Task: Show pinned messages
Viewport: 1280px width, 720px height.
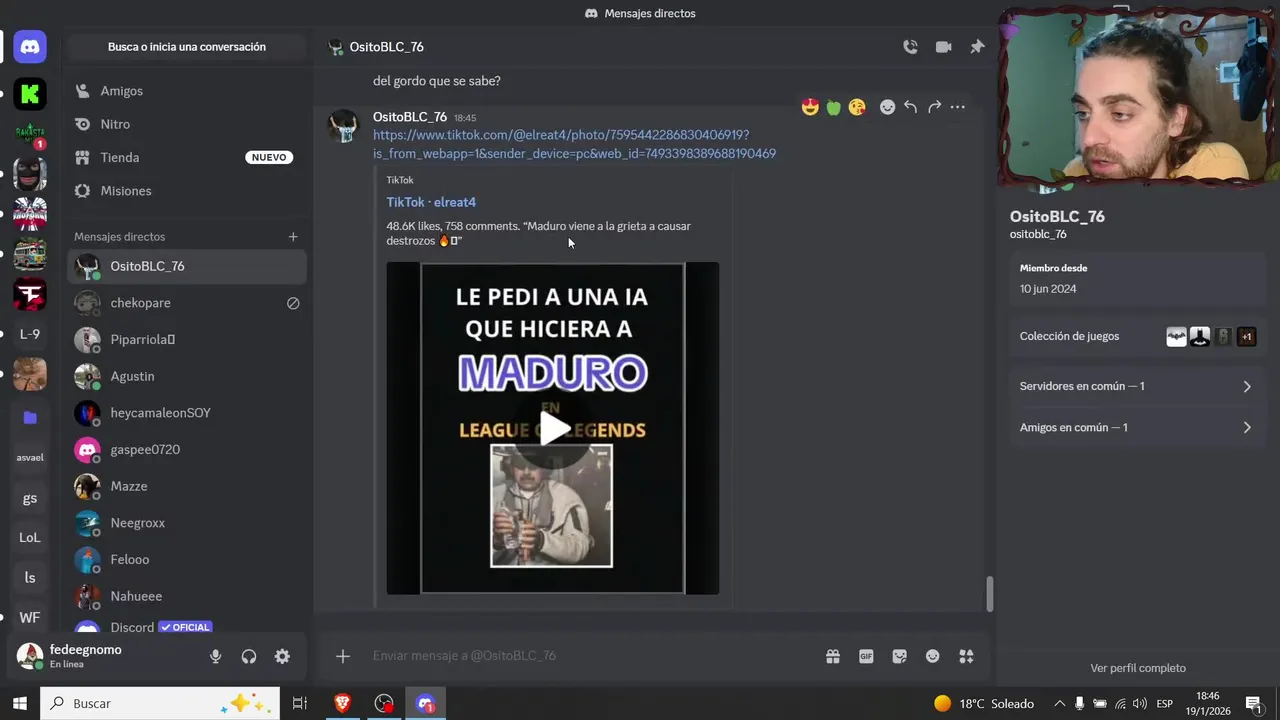Action: [977, 47]
